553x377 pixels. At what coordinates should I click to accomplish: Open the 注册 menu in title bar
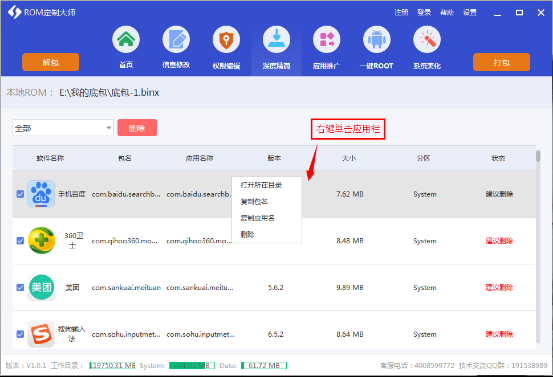coord(401,12)
